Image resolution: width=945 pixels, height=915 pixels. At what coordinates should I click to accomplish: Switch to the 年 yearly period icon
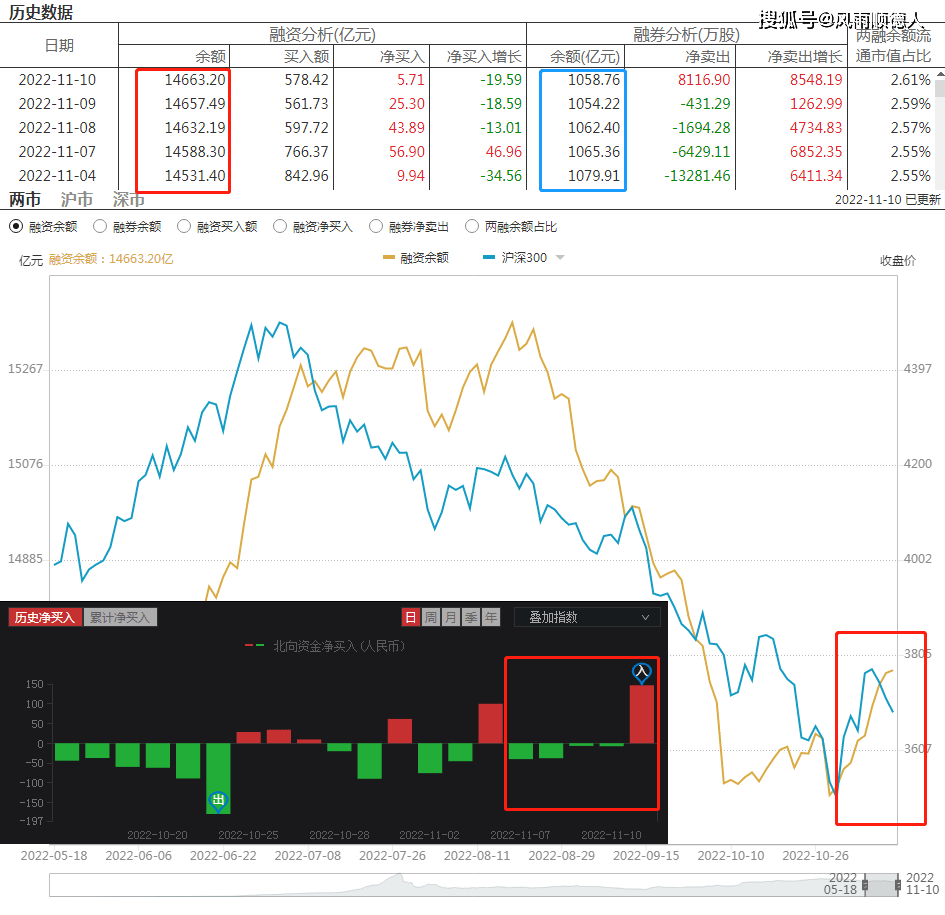pos(490,617)
